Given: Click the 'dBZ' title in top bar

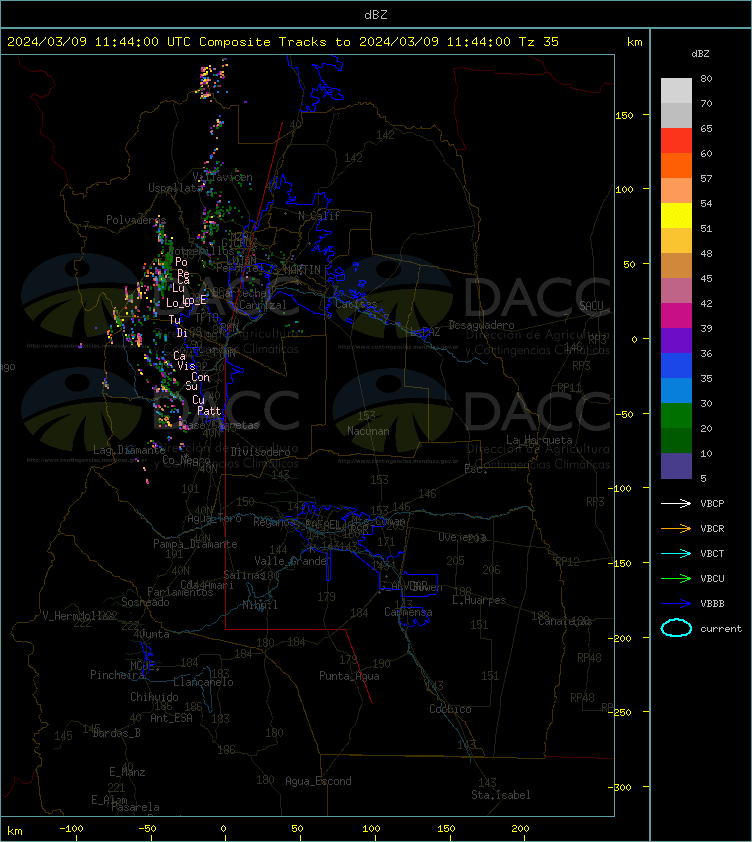Looking at the screenshot, I should [375, 15].
